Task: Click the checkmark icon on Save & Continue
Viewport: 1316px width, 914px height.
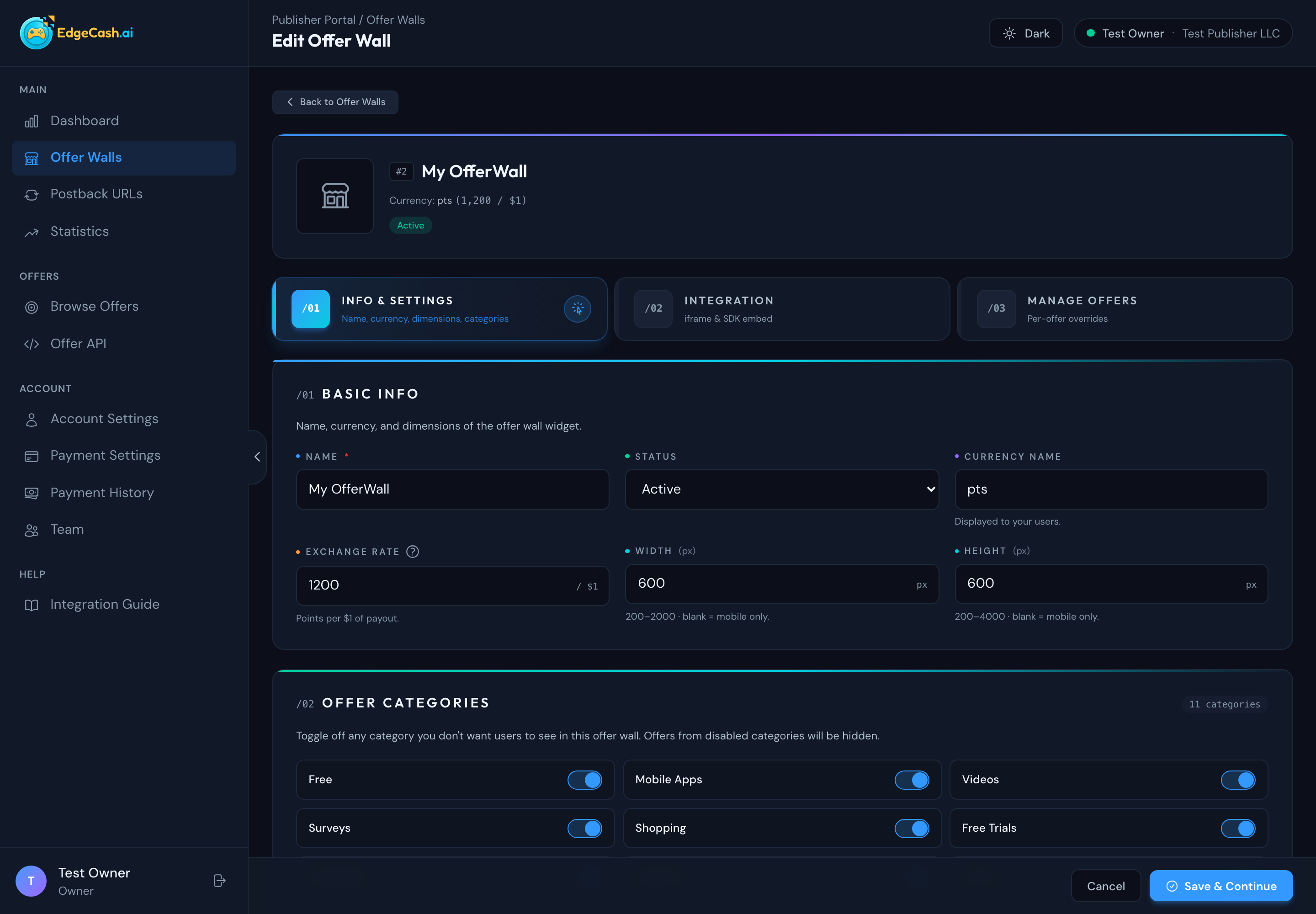Action: [x=1172, y=886]
